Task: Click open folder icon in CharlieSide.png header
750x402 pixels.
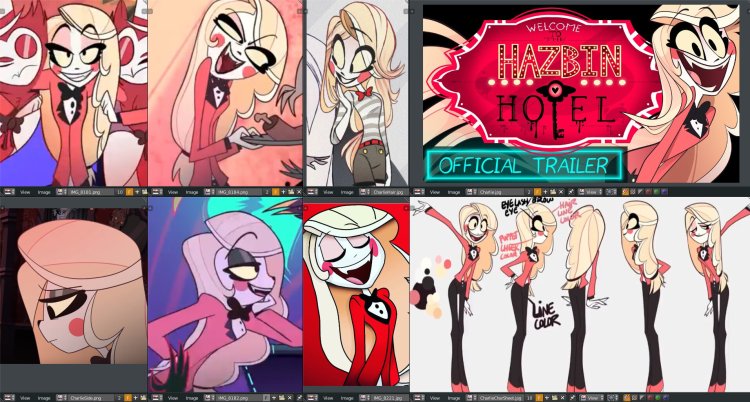Action: 143,397
